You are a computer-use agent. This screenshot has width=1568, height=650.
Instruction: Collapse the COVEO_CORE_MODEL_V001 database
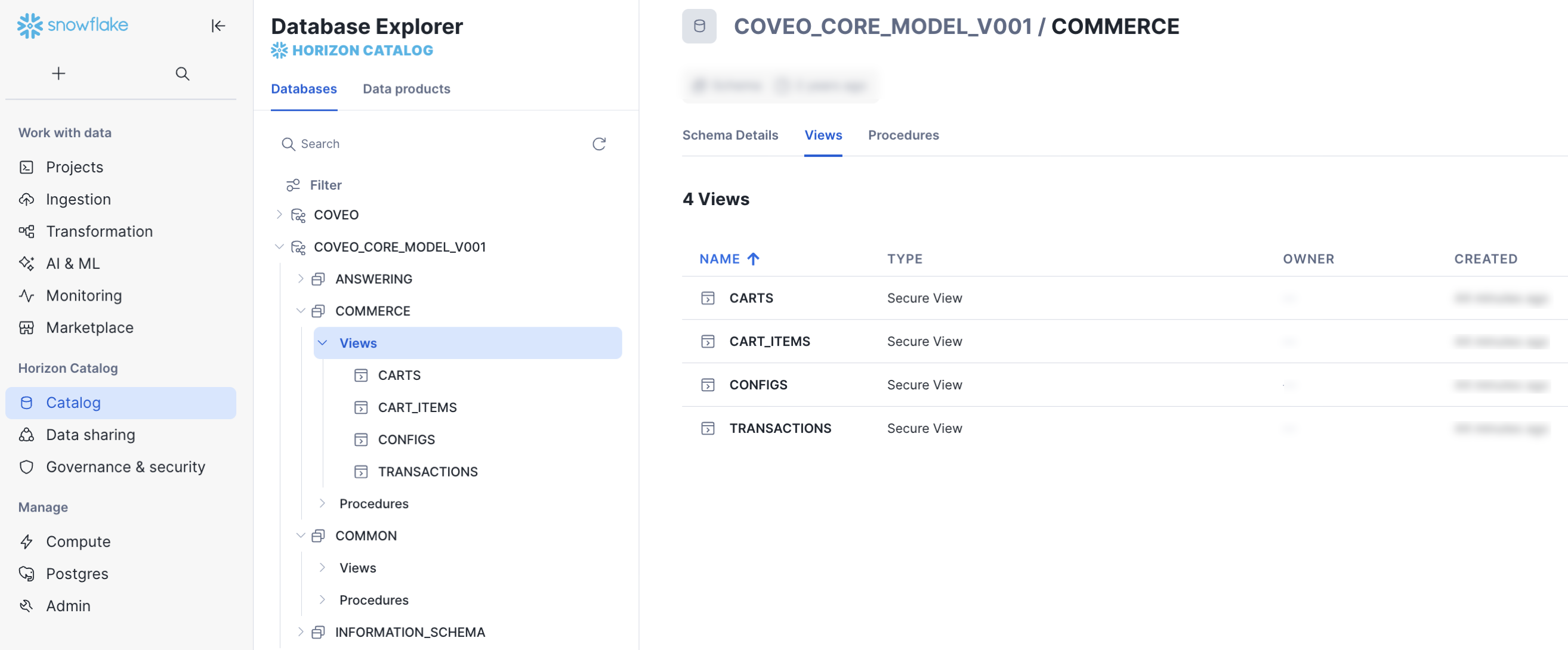pyautogui.click(x=279, y=246)
